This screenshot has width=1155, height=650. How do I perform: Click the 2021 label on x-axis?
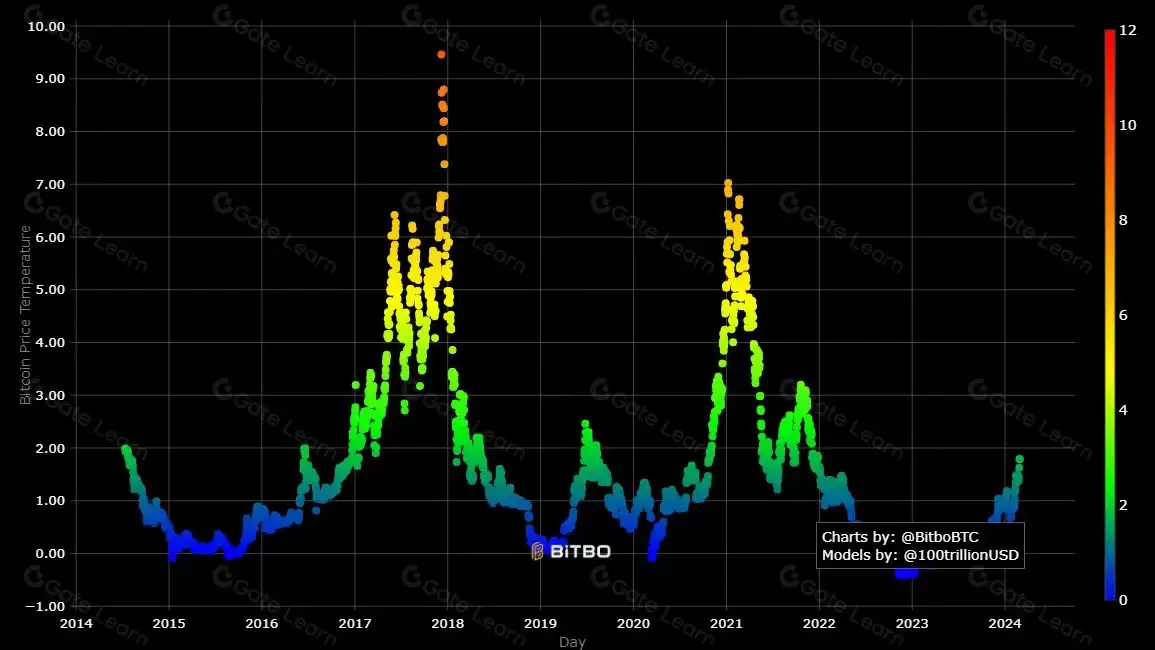[726, 623]
